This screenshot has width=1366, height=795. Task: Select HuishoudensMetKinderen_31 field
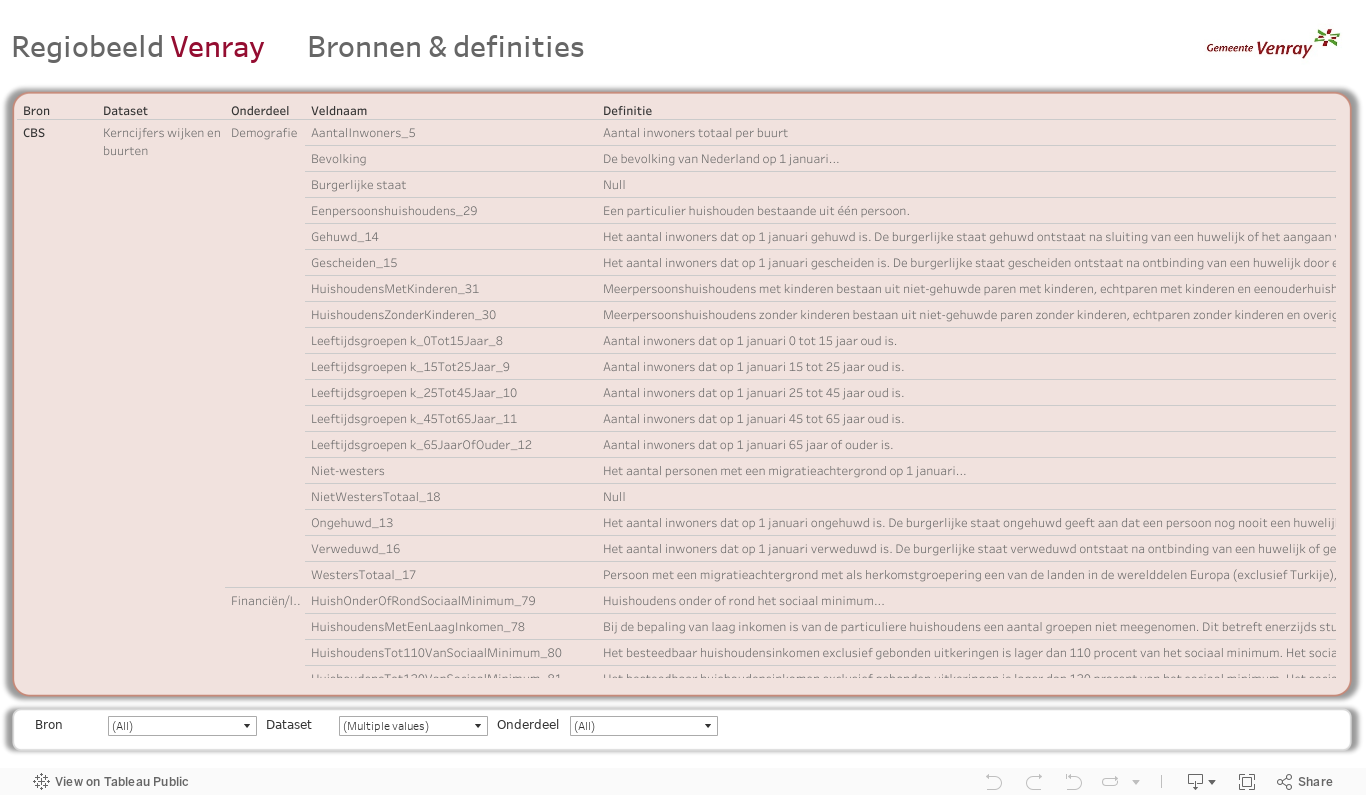395,289
